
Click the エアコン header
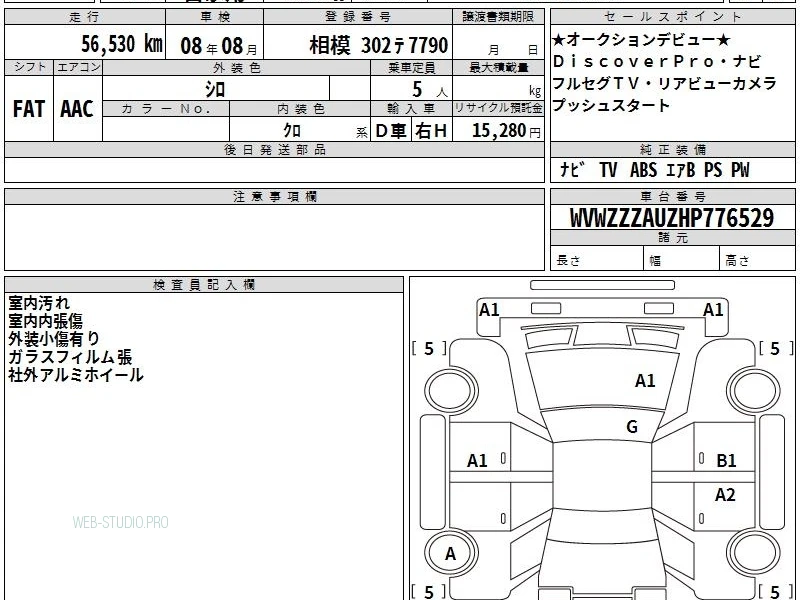(x=78, y=67)
